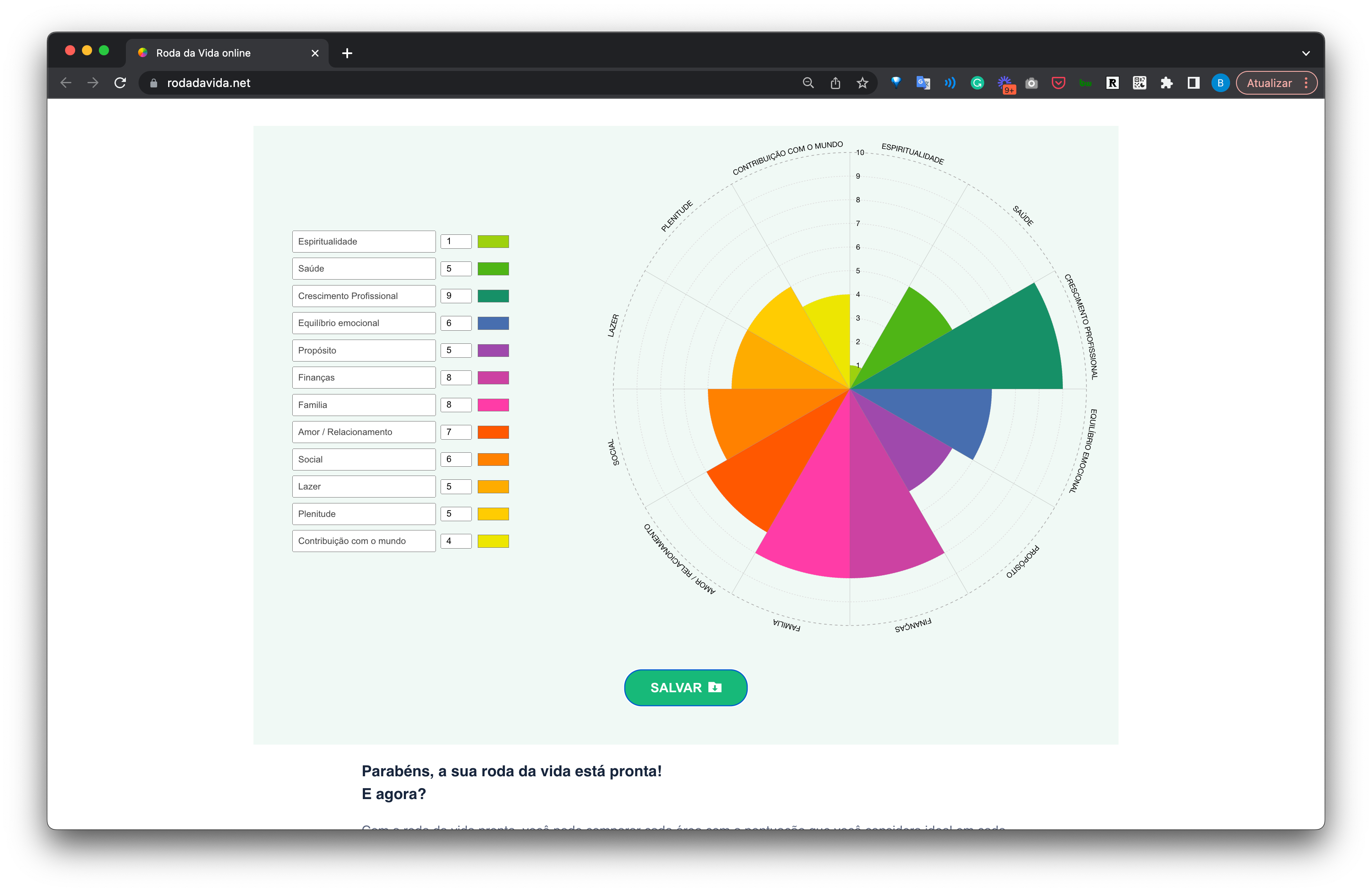Open the Extensions puzzle menu
This screenshot has height=892, width=1372.
pyautogui.click(x=1166, y=83)
